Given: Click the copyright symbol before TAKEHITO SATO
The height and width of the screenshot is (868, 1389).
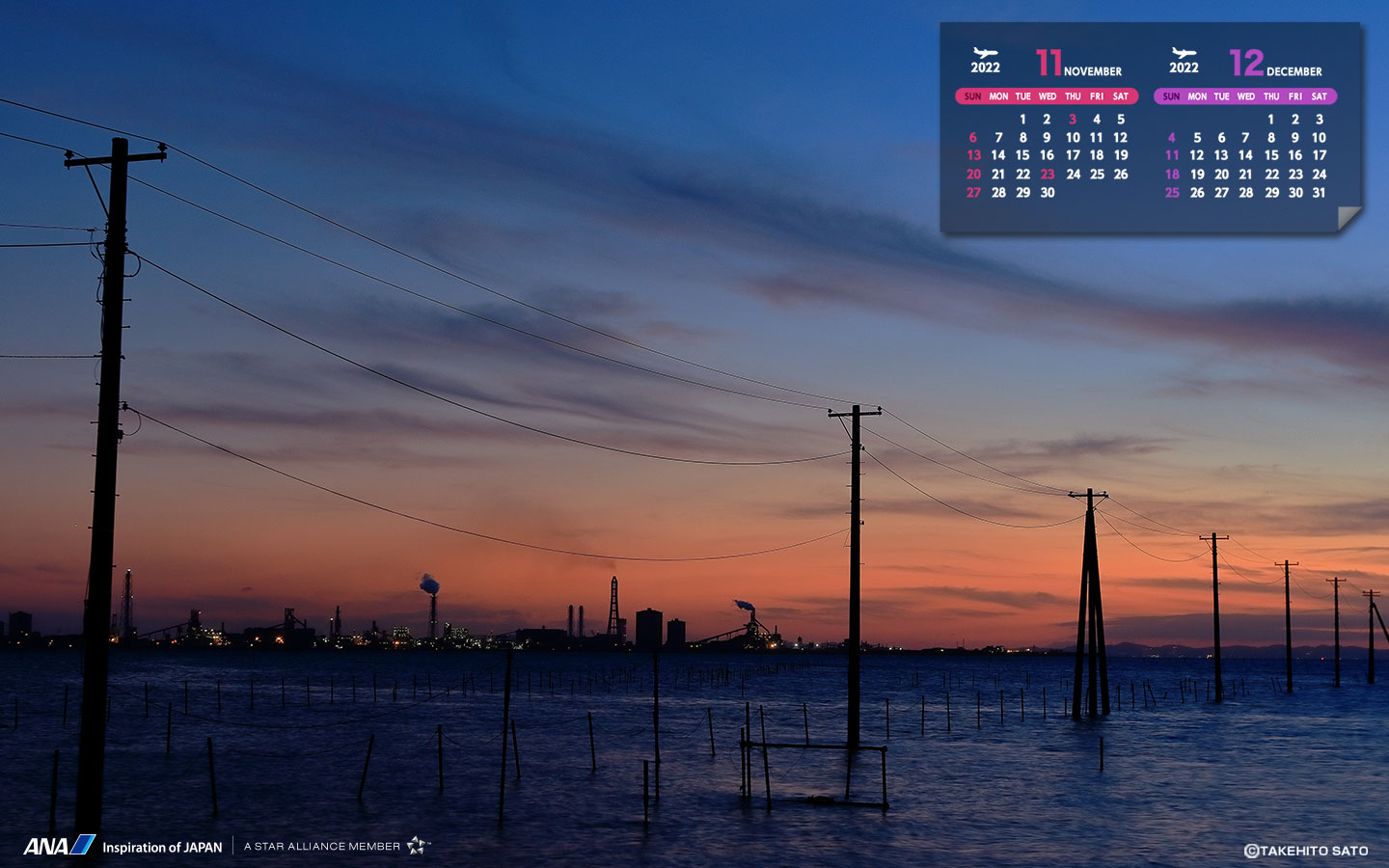Looking at the screenshot, I should click(1251, 851).
